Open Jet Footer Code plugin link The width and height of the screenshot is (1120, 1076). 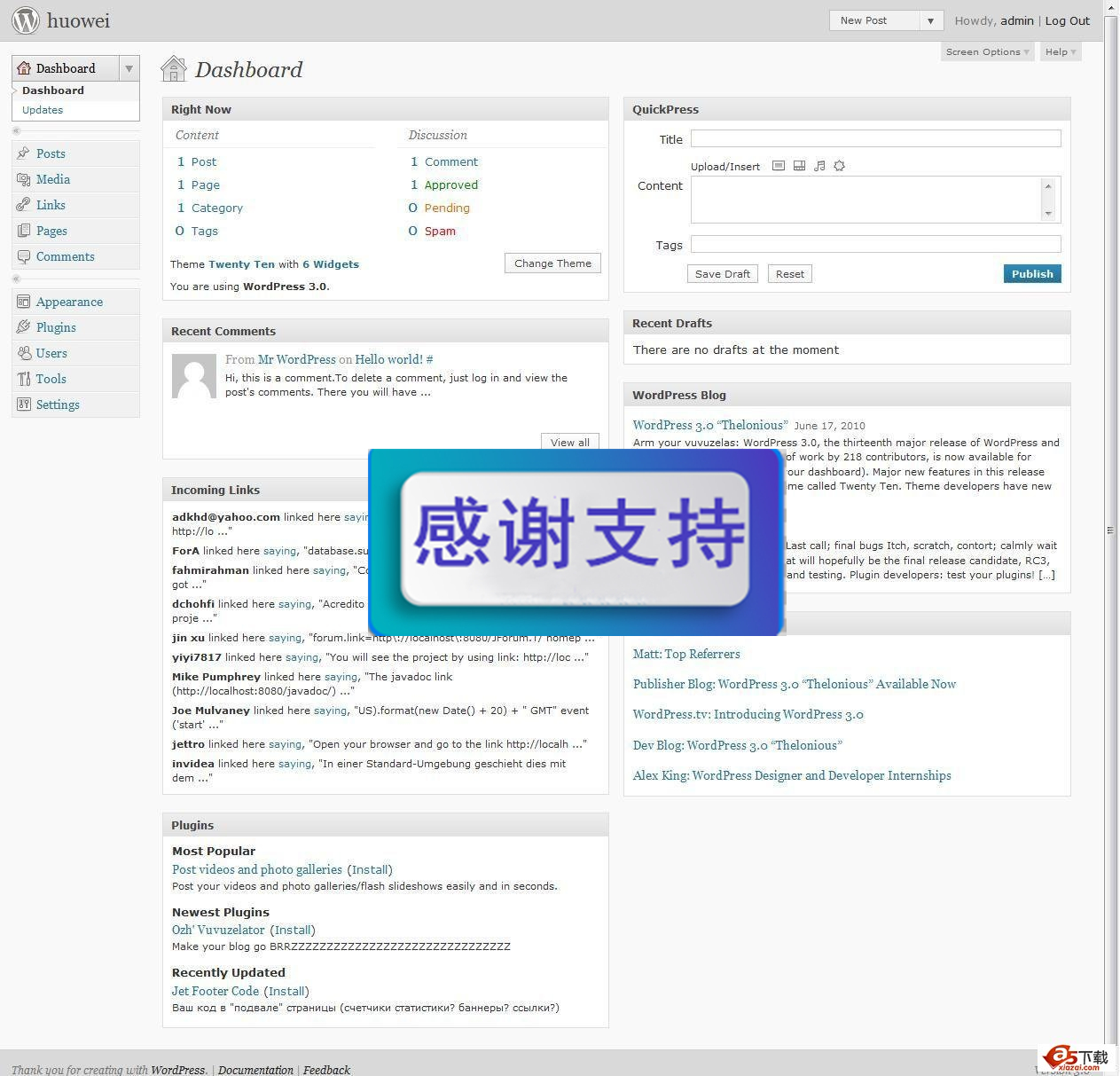click(215, 991)
